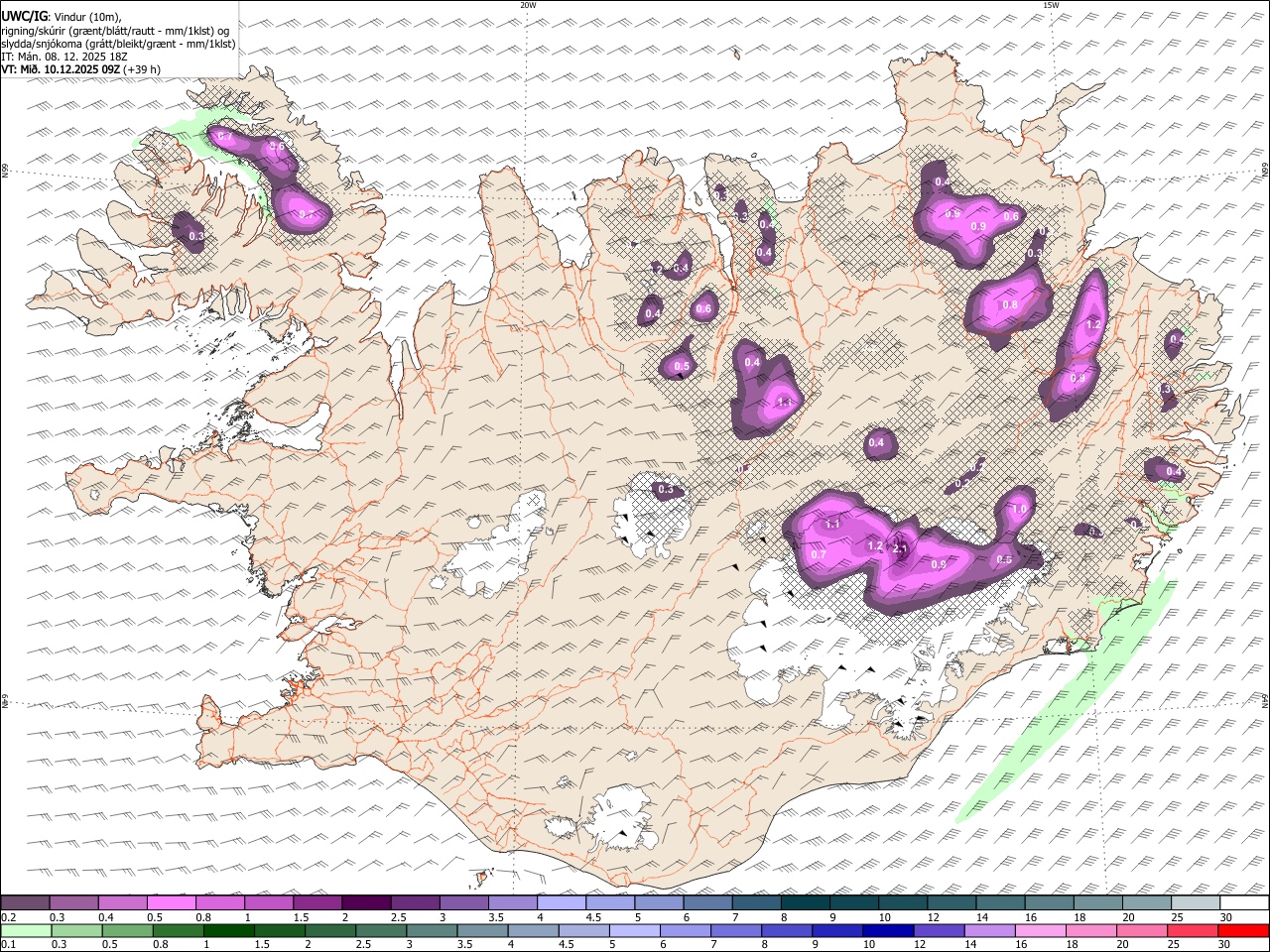
Task: Click the bright pink 0.5 swatch in upper legend
Action: click(x=172, y=902)
